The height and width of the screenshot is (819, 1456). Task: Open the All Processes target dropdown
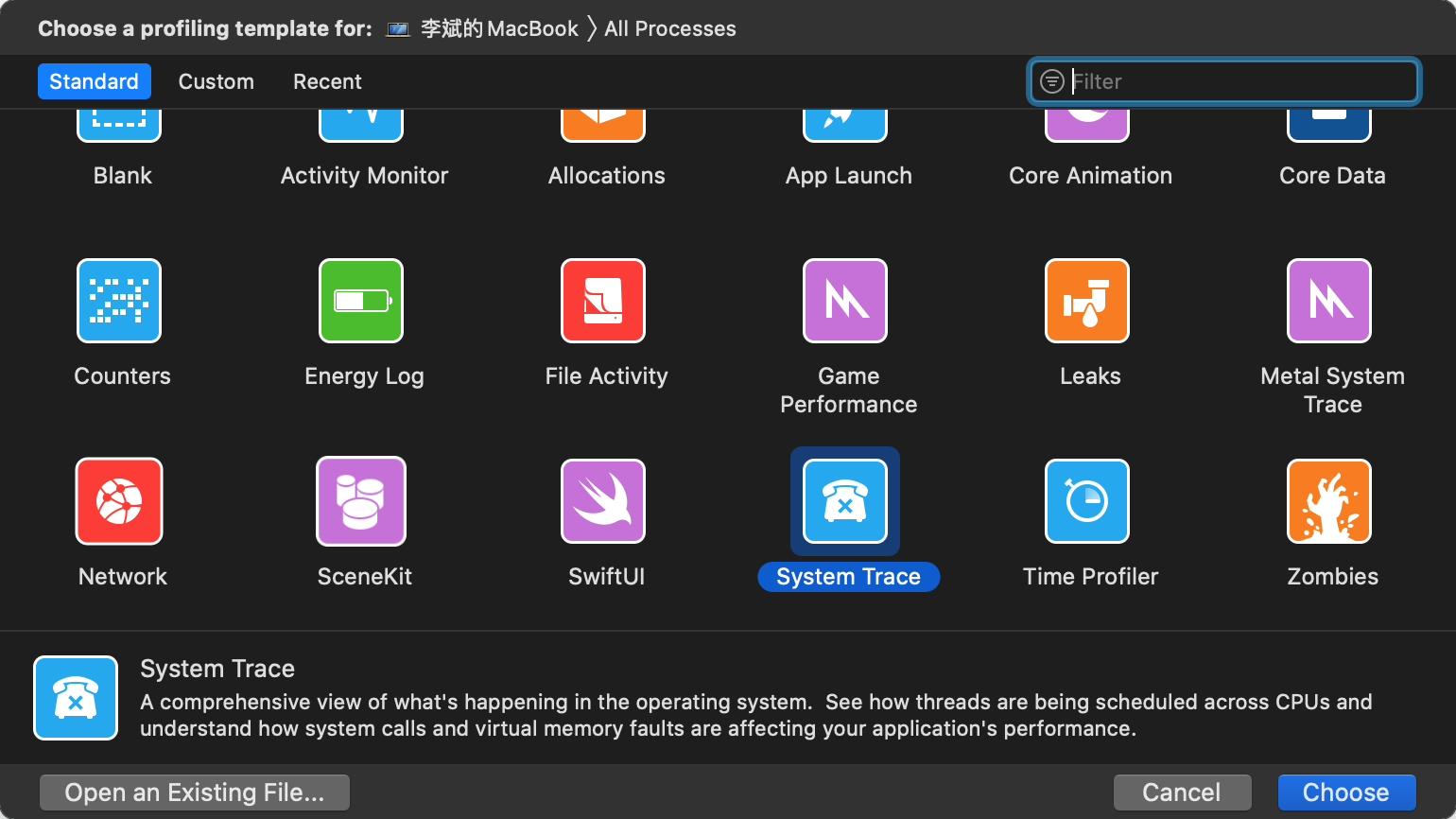click(670, 29)
